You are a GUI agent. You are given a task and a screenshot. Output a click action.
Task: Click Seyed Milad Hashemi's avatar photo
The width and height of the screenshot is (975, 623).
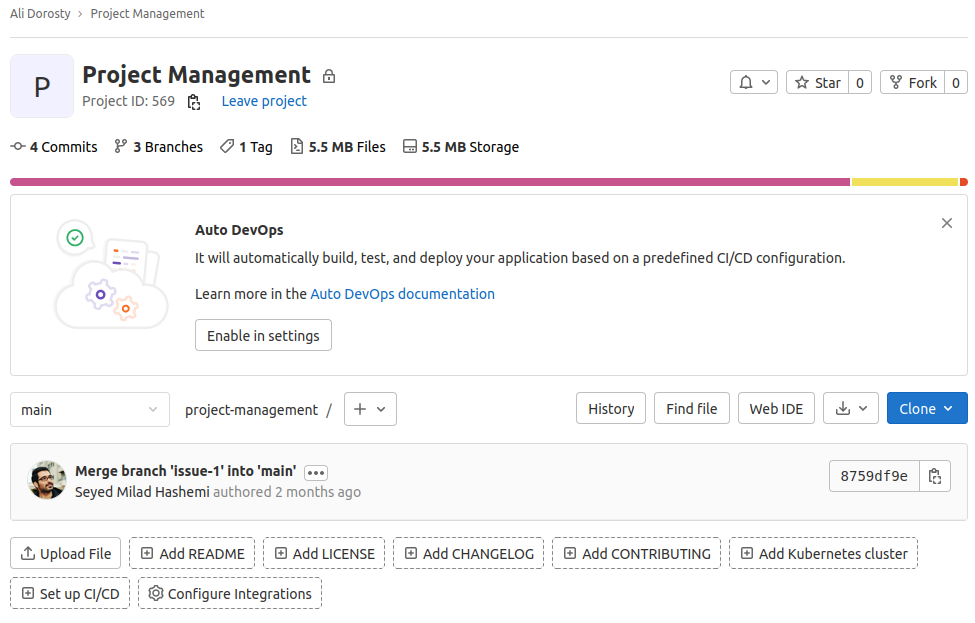[x=47, y=481]
